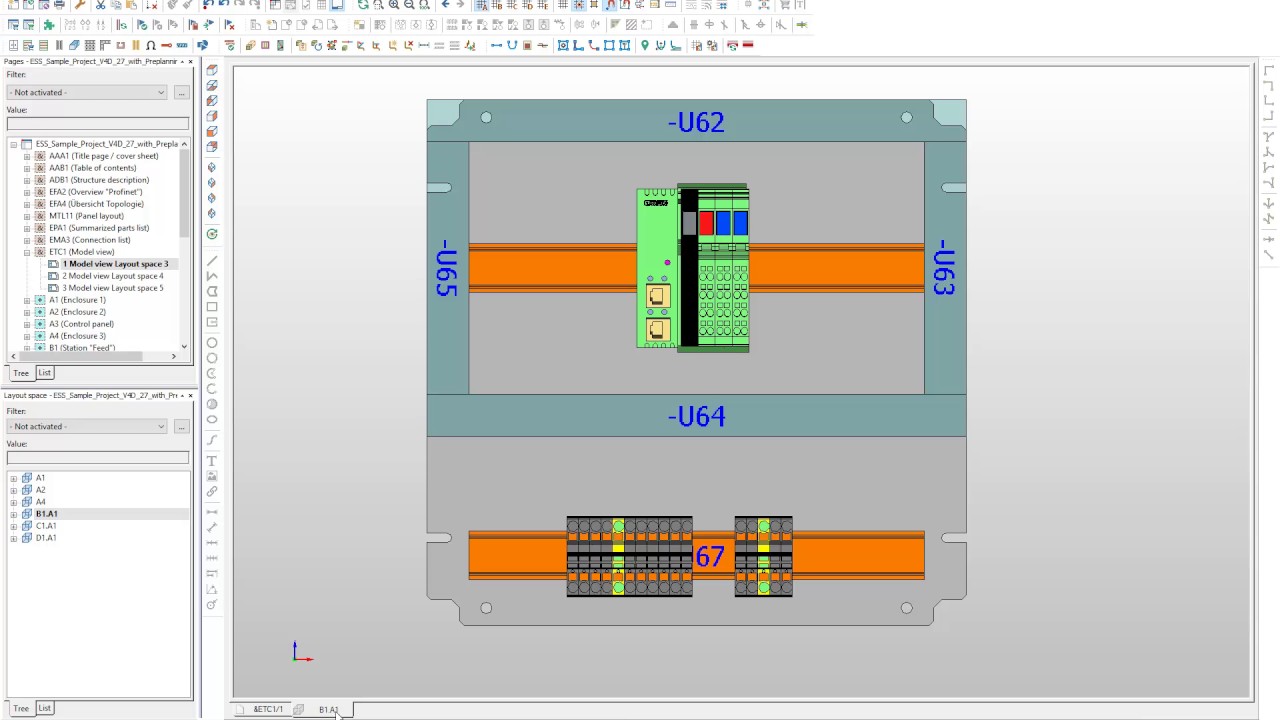
Task: Click the red bar icon in third toolbar
Action: point(748,45)
